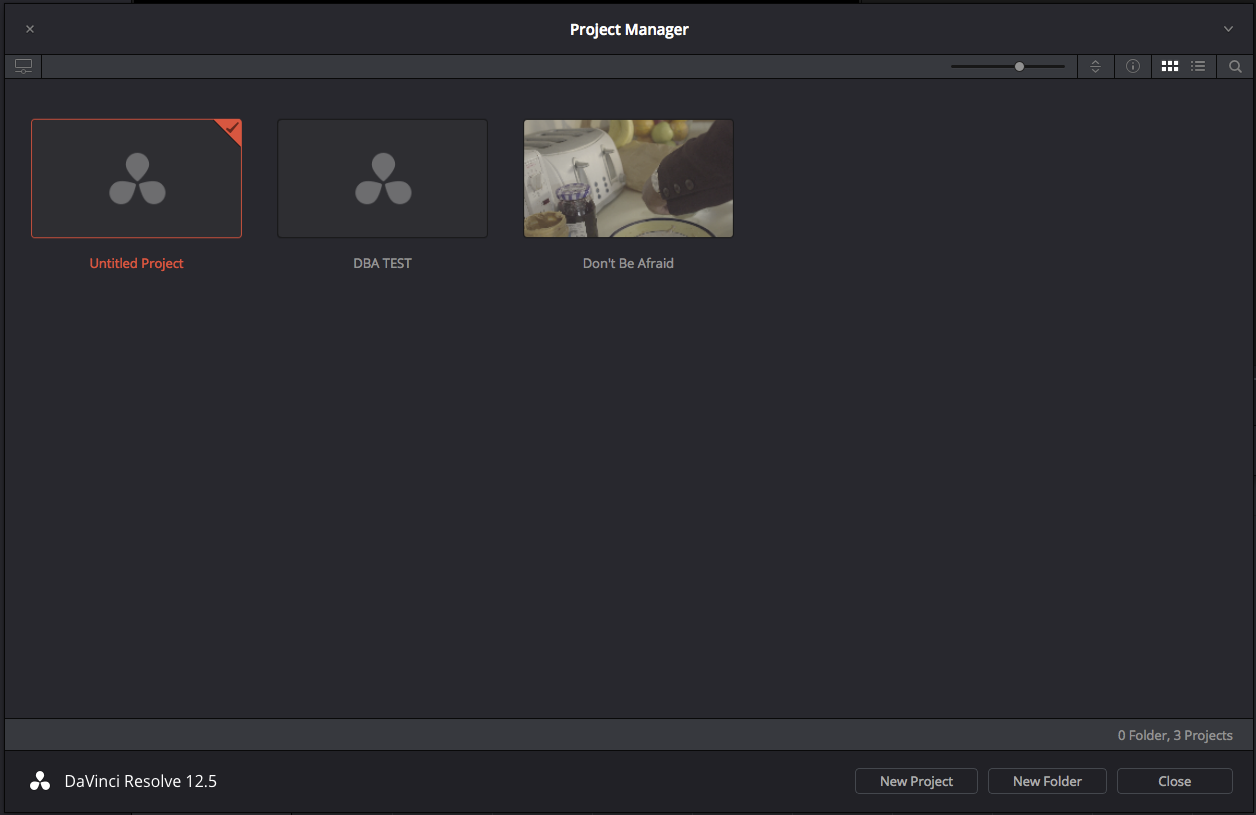Click the Project Manager title text

629,29
